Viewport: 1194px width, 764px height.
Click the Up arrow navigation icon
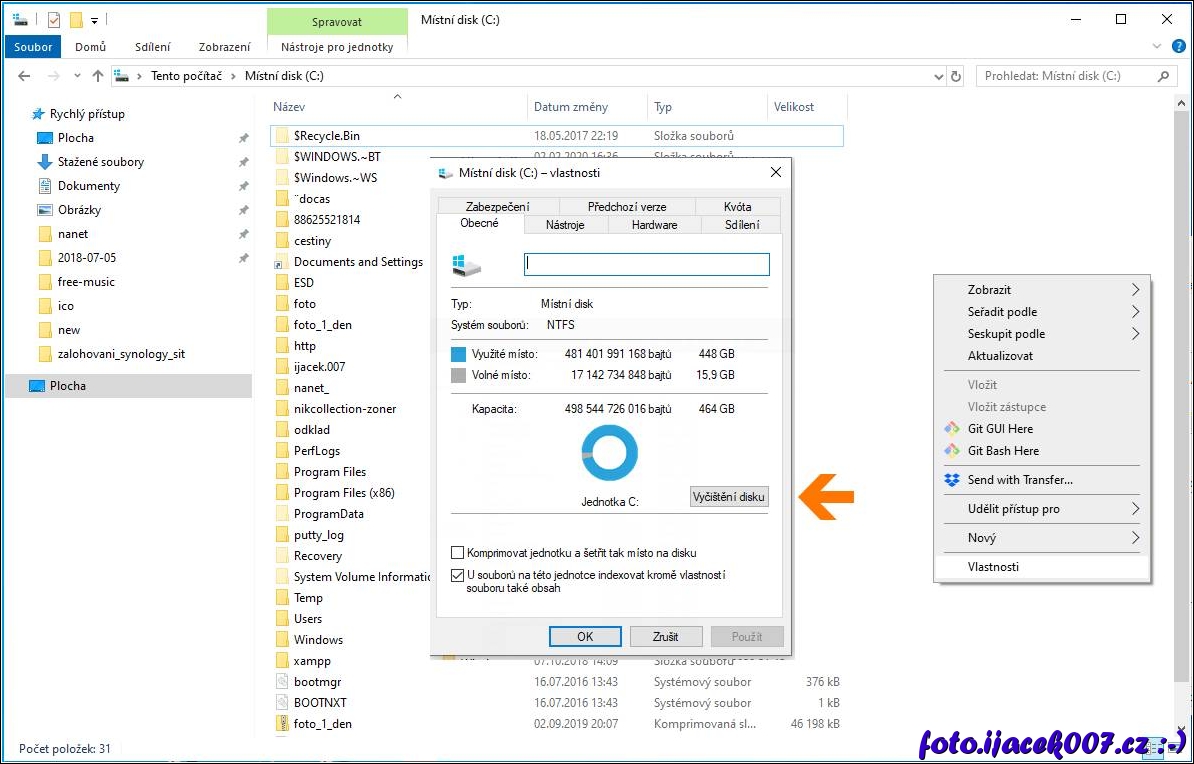tap(97, 76)
